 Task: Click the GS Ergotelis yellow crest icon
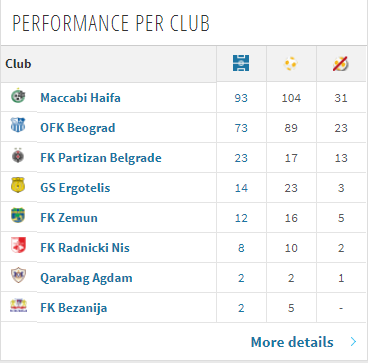click(18, 186)
